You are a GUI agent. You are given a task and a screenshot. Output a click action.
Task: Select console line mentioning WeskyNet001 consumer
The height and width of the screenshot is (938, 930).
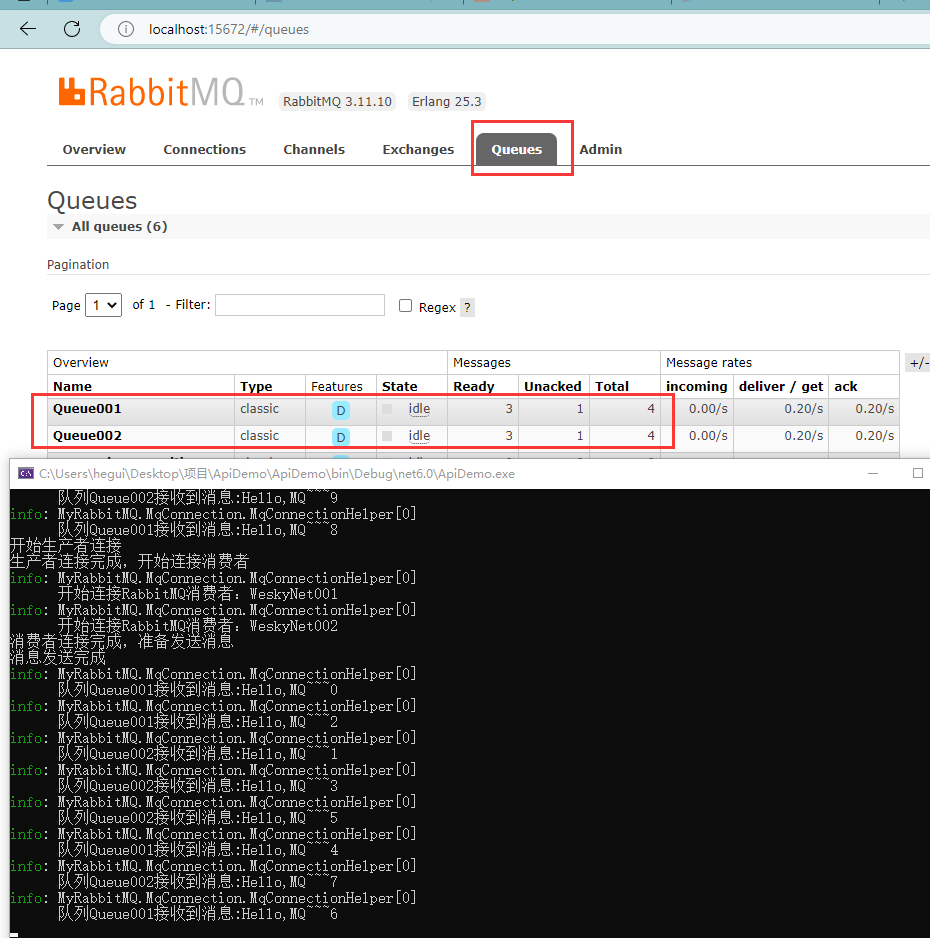(x=198, y=594)
